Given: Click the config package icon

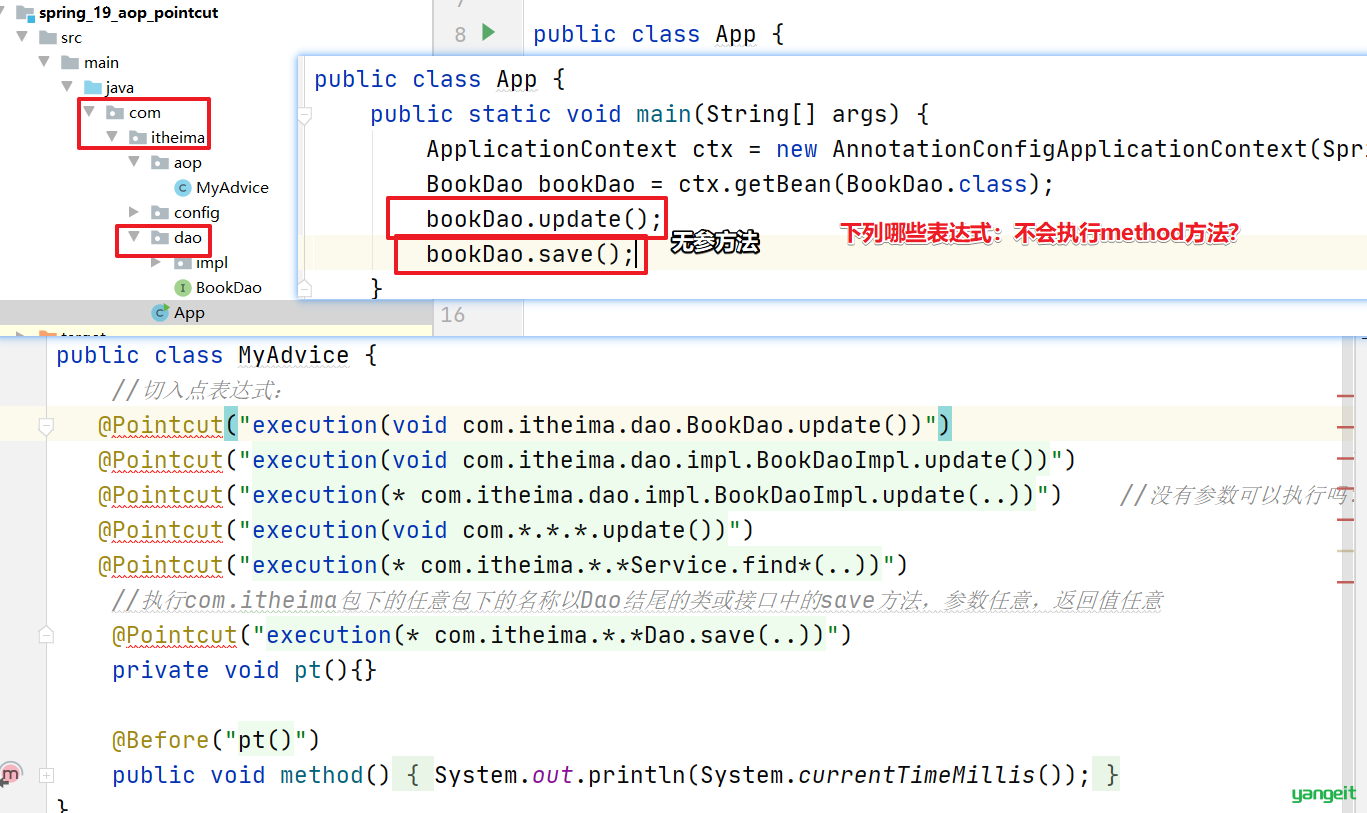Looking at the screenshot, I should 159,212.
